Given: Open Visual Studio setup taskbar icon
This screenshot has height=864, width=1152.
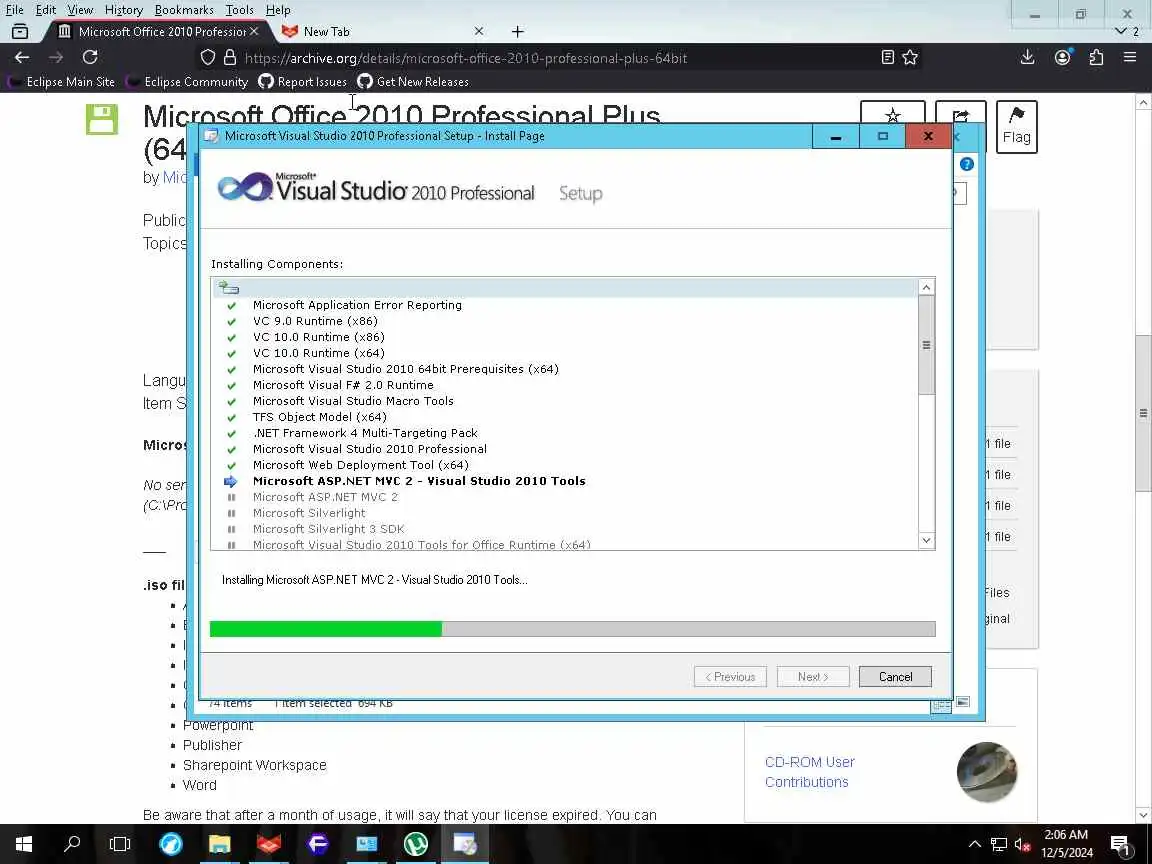Looking at the screenshot, I should [x=465, y=844].
